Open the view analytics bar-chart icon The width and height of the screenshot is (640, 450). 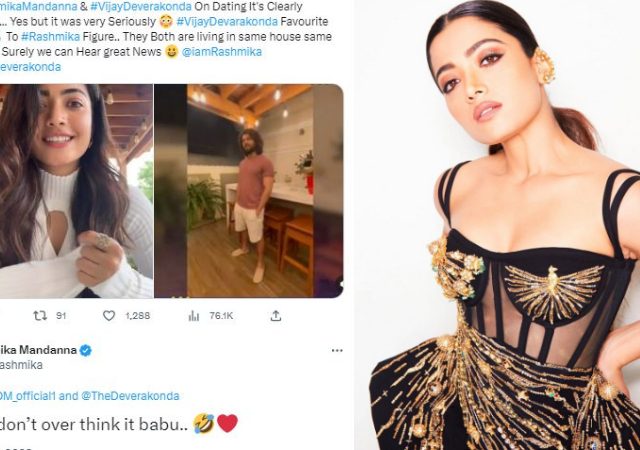pos(194,316)
